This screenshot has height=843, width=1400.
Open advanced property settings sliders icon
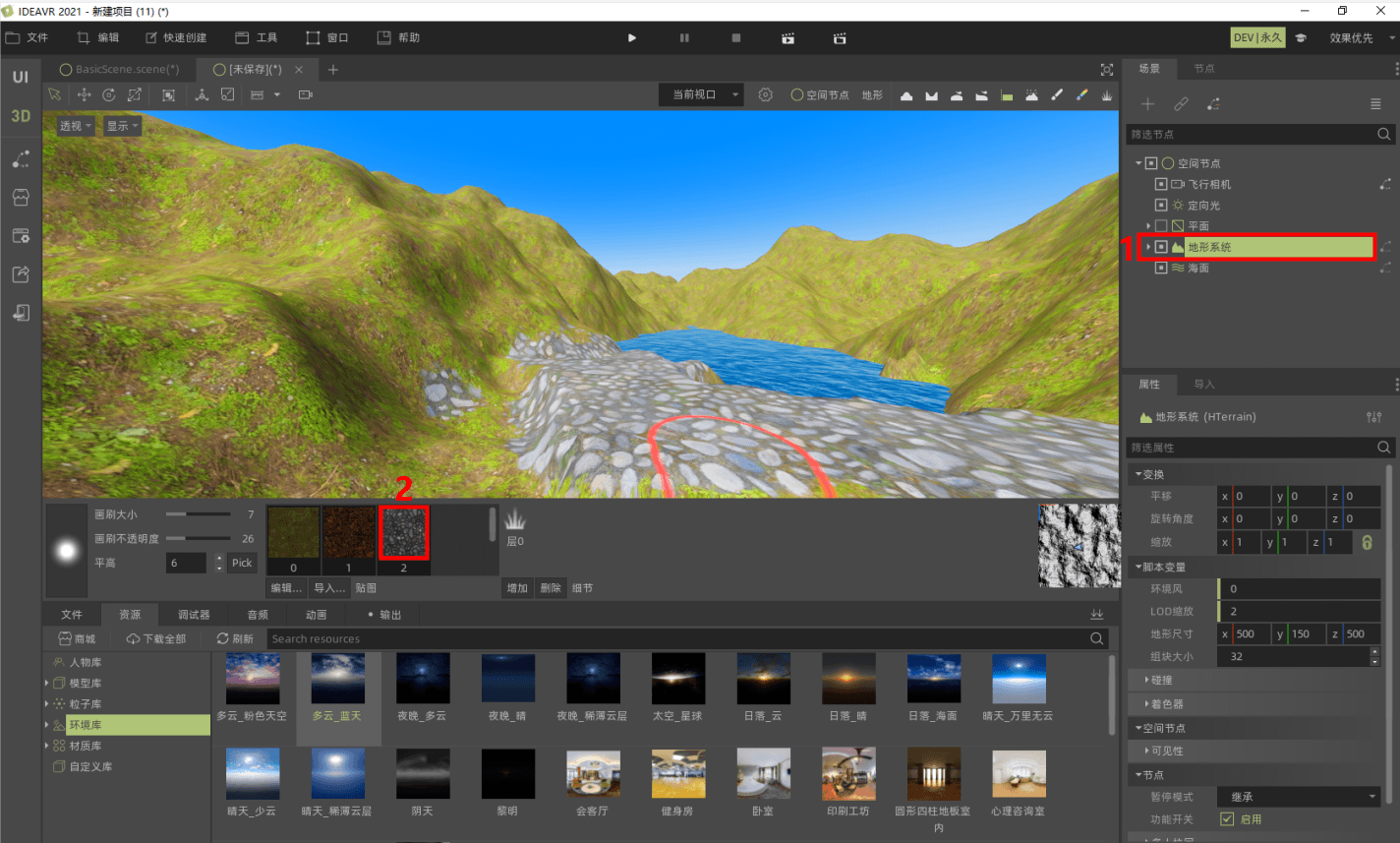click(1373, 417)
